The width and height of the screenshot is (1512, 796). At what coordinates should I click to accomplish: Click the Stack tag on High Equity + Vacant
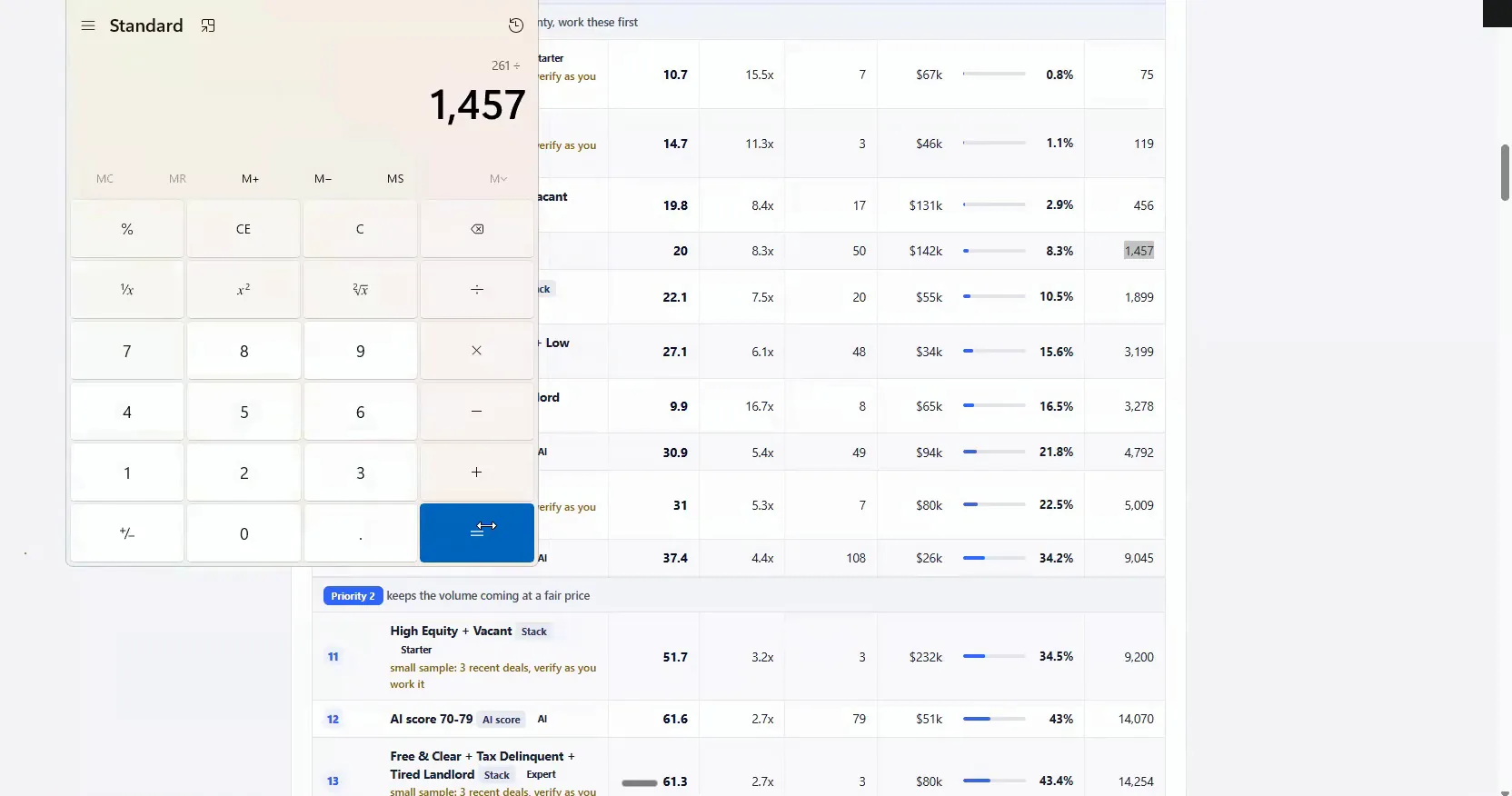pyautogui.click(x=534, y=632)
